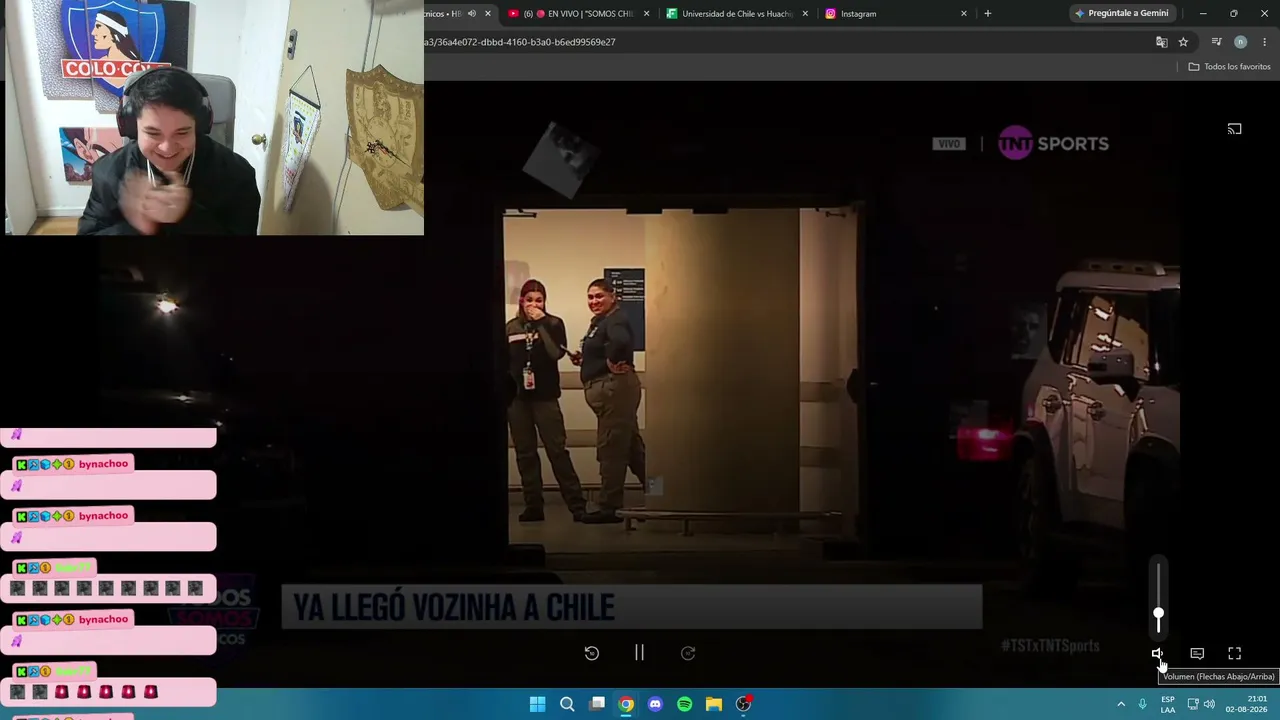This screenshot has width=1280, height=720.
Task: Open the browser media controls icon
Action: [x=1216, y=42]
